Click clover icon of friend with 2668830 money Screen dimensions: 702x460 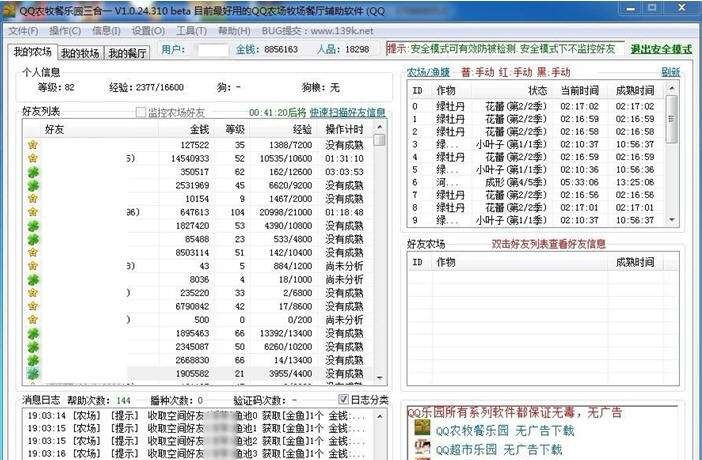[33, 360]
